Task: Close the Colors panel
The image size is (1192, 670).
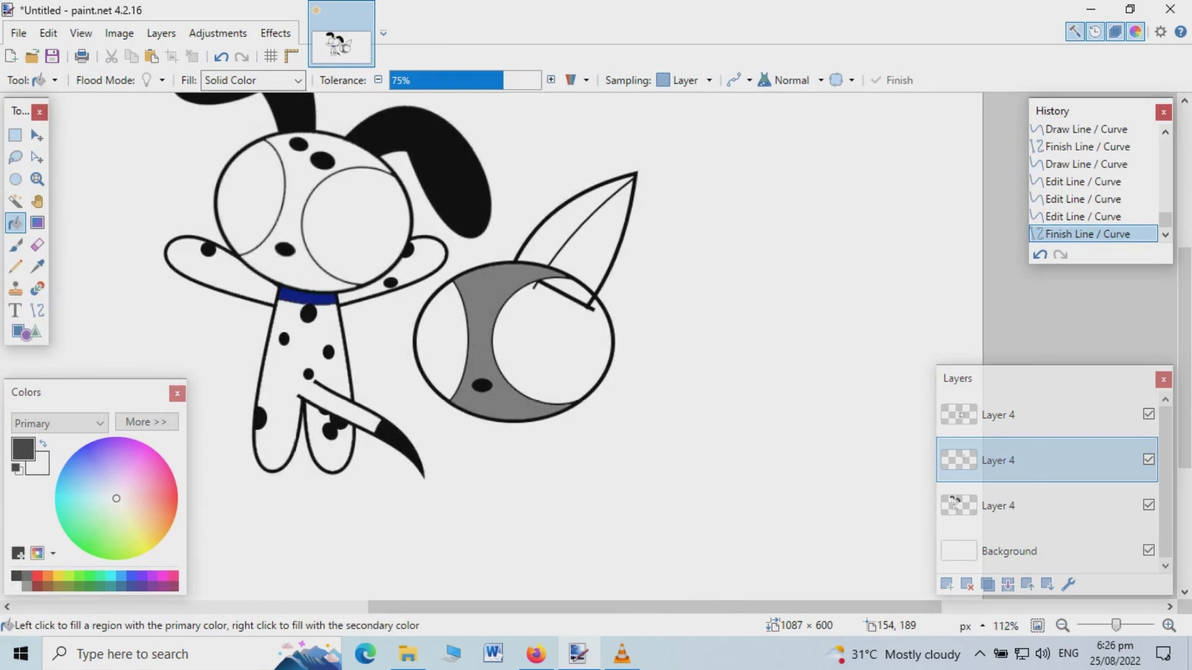Action: point(177,393)
